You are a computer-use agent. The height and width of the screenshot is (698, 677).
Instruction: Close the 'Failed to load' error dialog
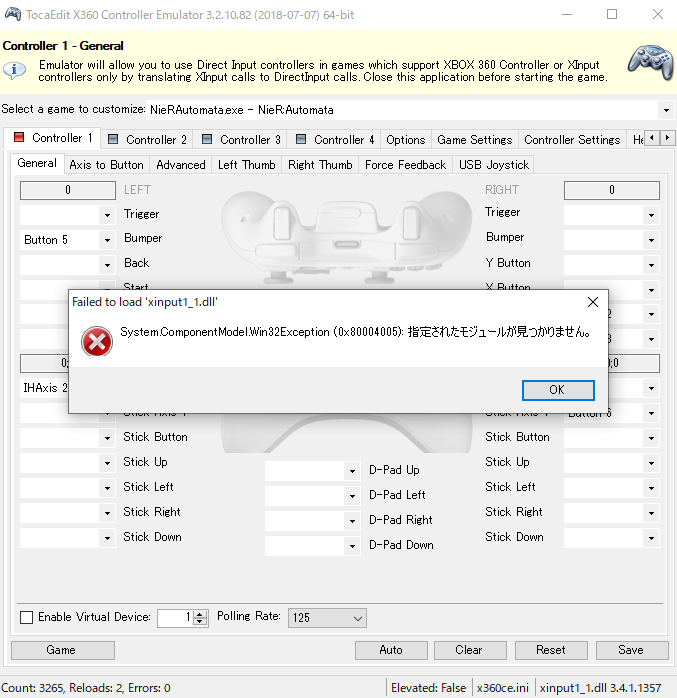tap(592, 301)
